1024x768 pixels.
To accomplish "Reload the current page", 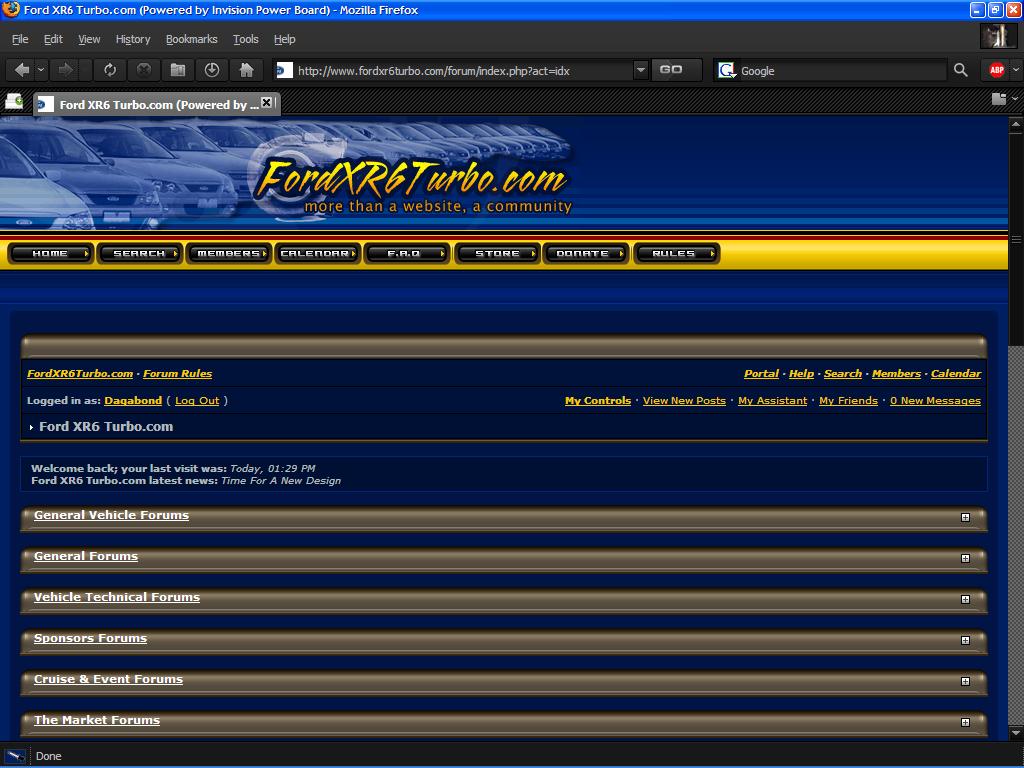I will point(110,70).
